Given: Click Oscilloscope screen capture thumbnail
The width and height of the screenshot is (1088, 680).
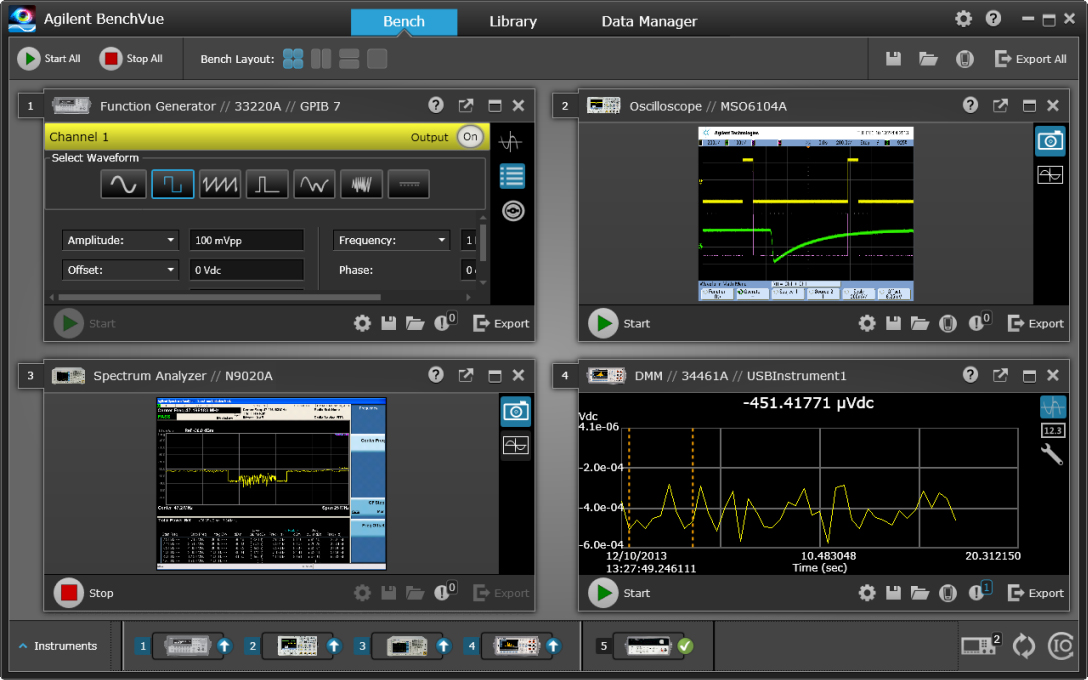Looking at the screenshot, I should (806, 214).
